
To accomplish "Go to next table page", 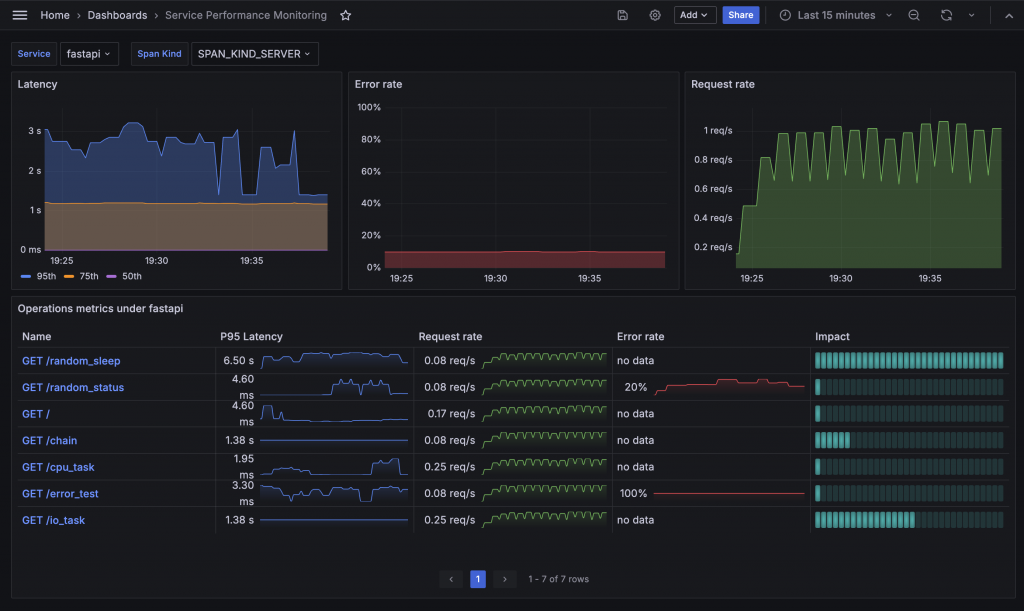I will [x=504, y=579].
